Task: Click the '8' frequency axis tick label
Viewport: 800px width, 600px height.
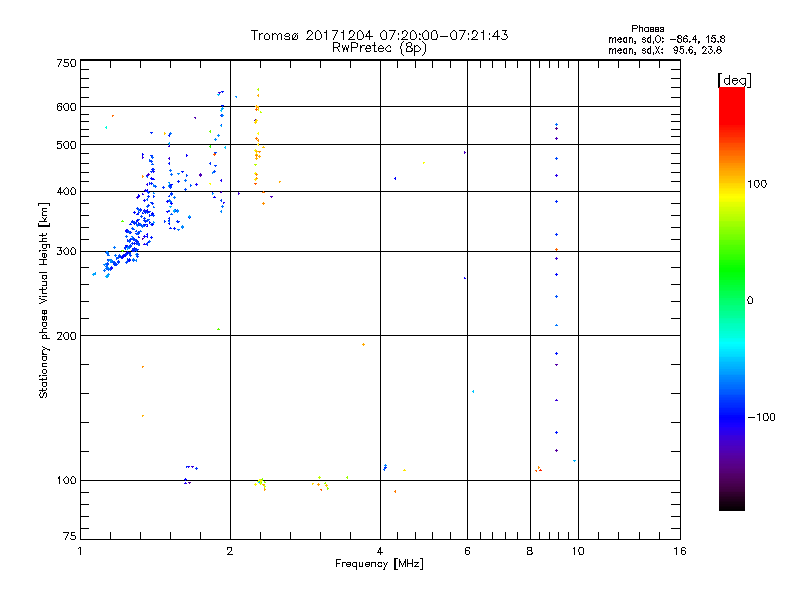Action: coord(530,551)
